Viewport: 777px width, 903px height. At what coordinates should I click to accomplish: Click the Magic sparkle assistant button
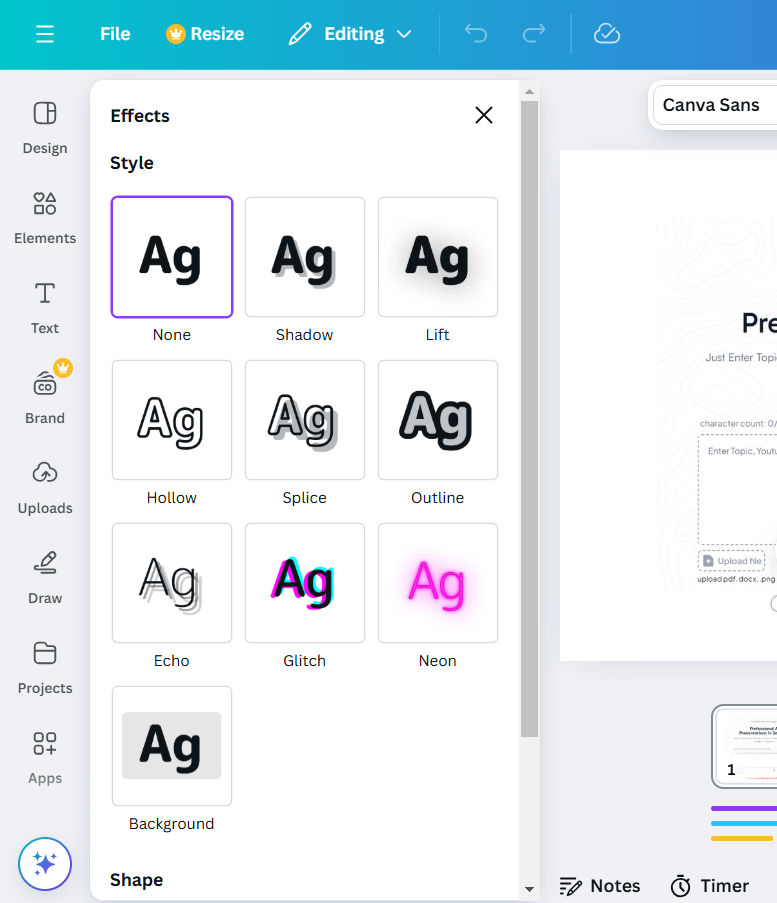point(45,864)
